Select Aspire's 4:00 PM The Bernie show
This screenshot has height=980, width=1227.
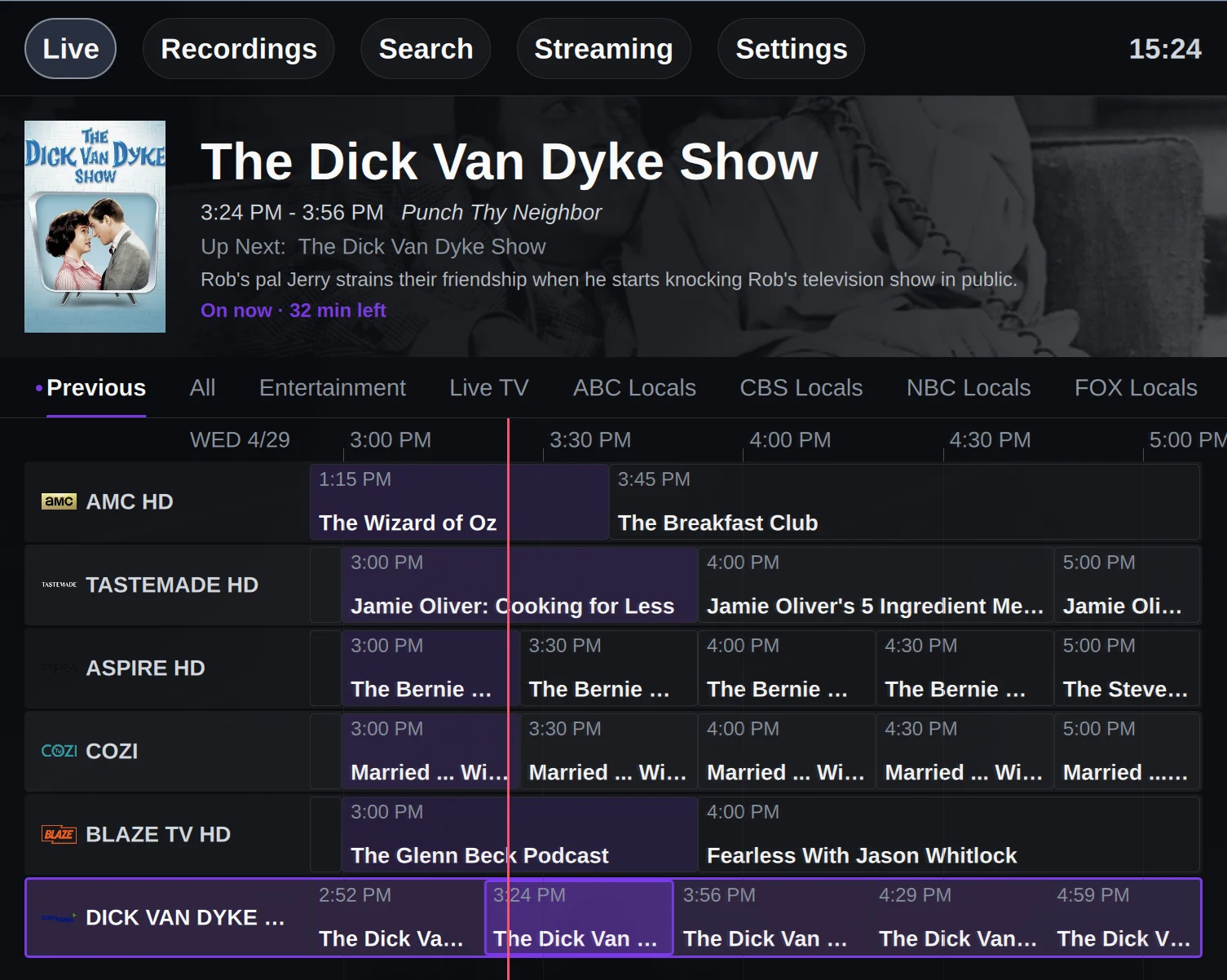[787, 668]
